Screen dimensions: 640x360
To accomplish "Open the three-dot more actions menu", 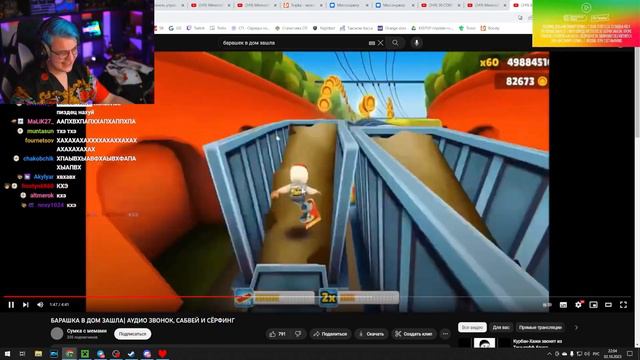I will pos(445,334).
